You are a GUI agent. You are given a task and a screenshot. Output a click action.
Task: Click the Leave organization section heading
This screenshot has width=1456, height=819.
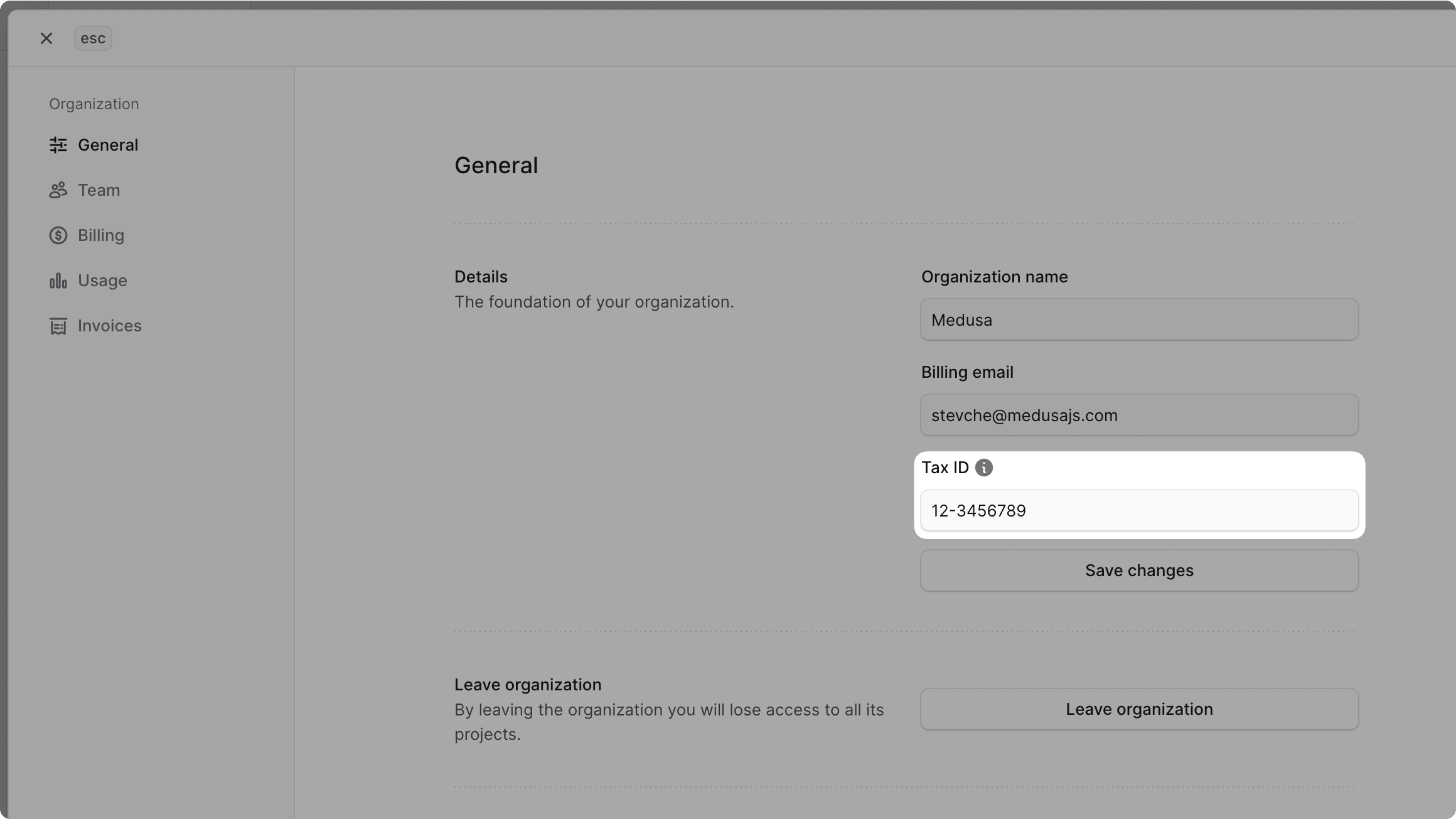point(528,685)
